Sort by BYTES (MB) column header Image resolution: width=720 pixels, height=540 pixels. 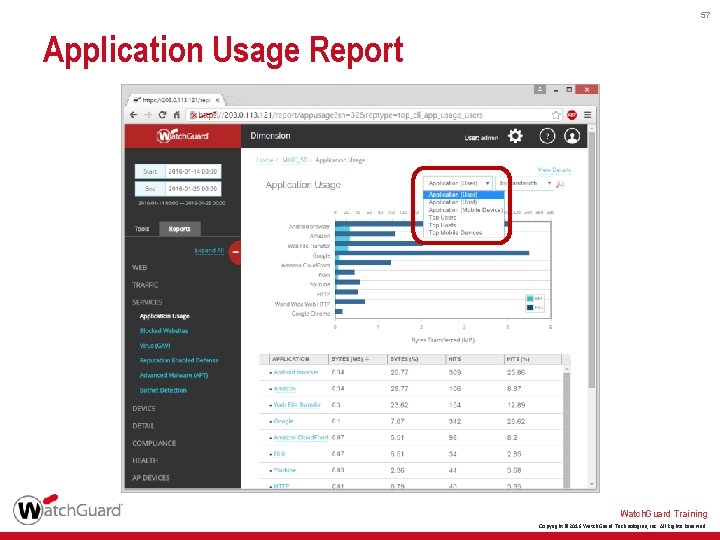pyautogui.click(x=358, y=359)
